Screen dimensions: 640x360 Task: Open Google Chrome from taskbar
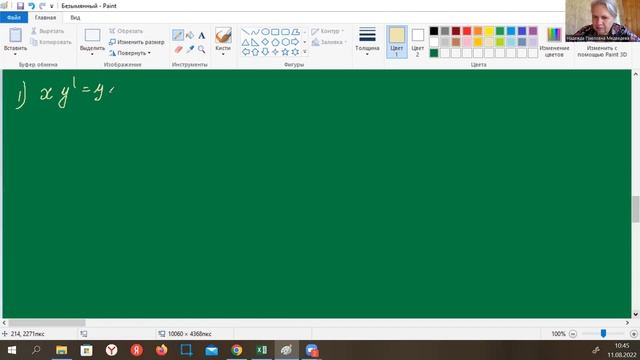[x=237, y=350]
